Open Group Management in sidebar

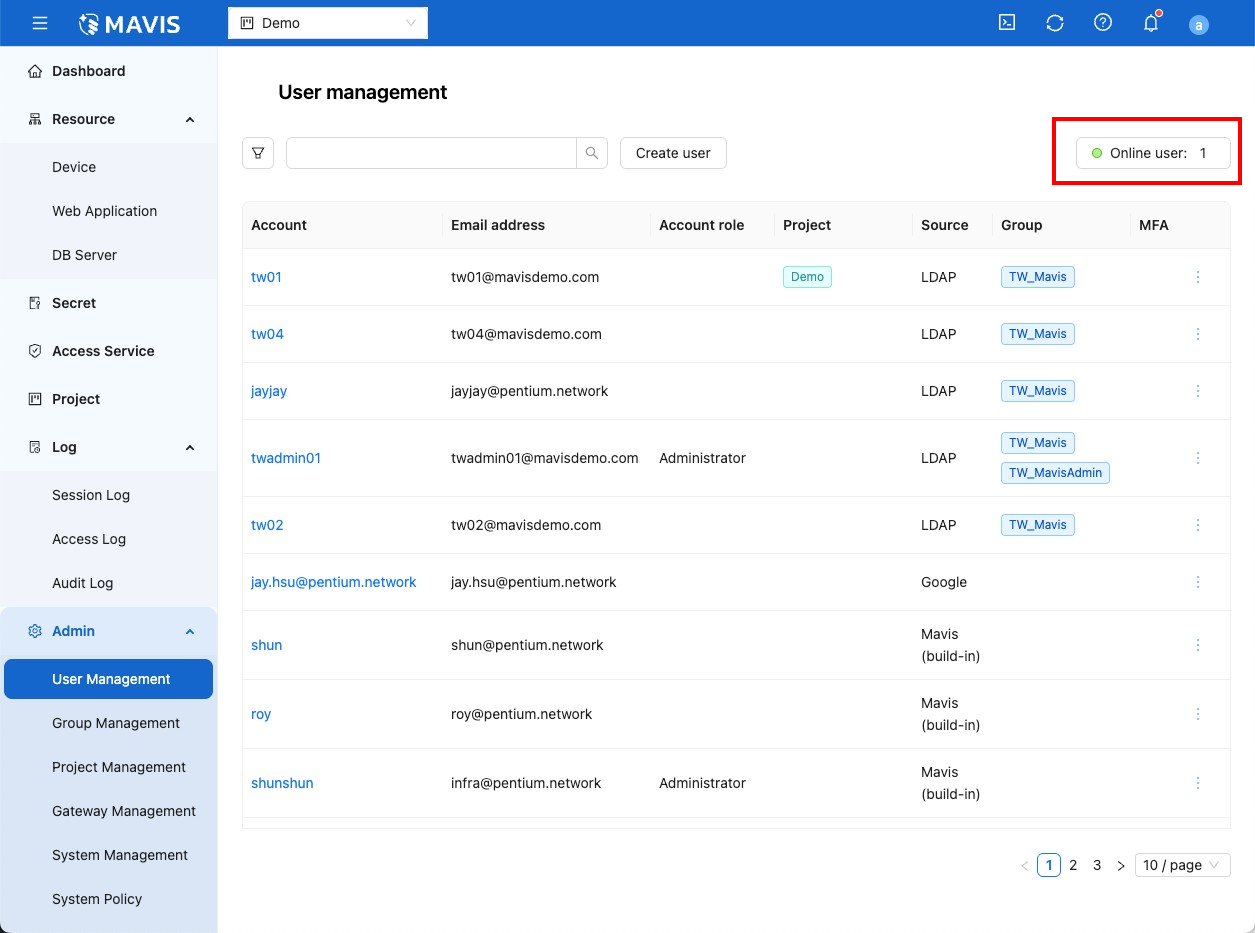coord(116,723)
